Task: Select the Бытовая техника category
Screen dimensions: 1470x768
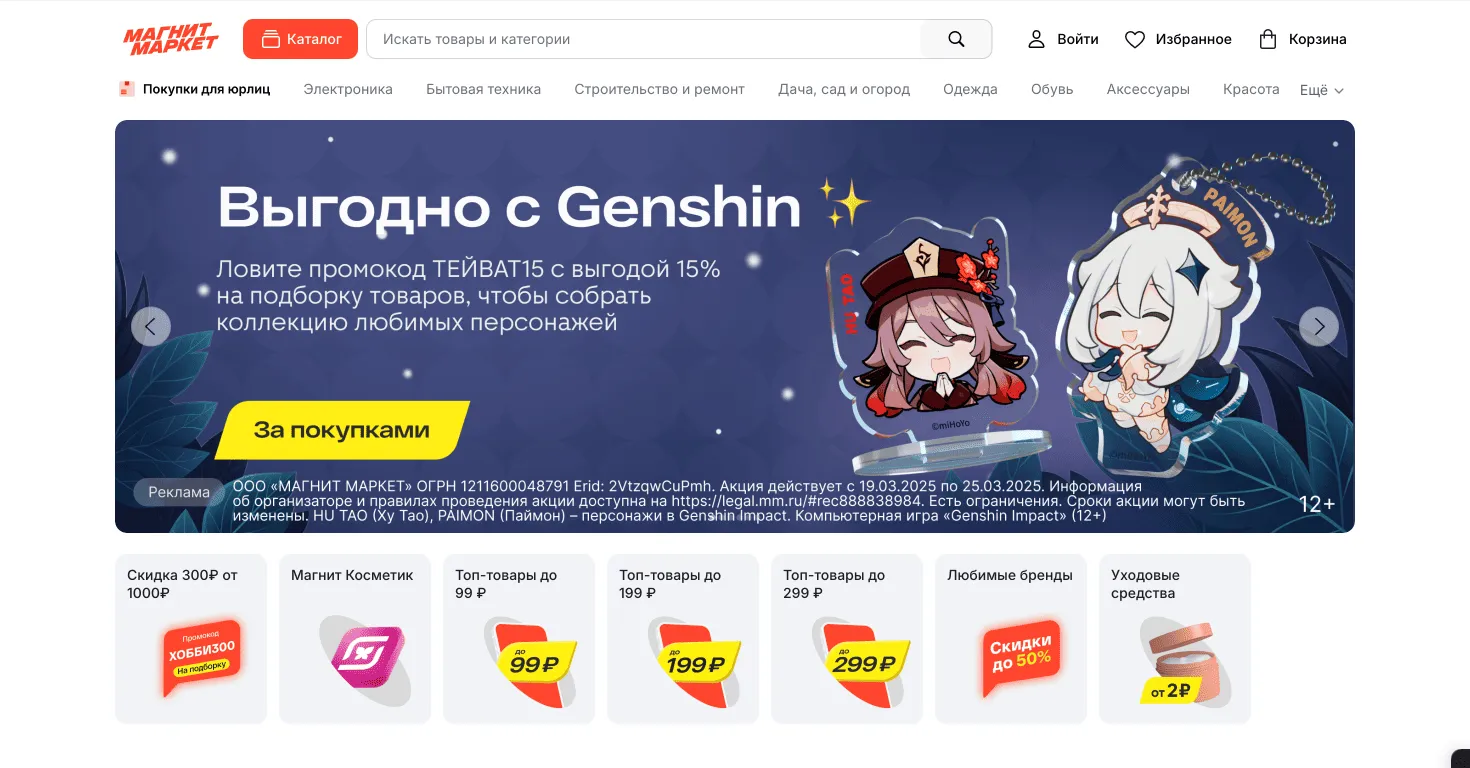Action: point(483,89)
